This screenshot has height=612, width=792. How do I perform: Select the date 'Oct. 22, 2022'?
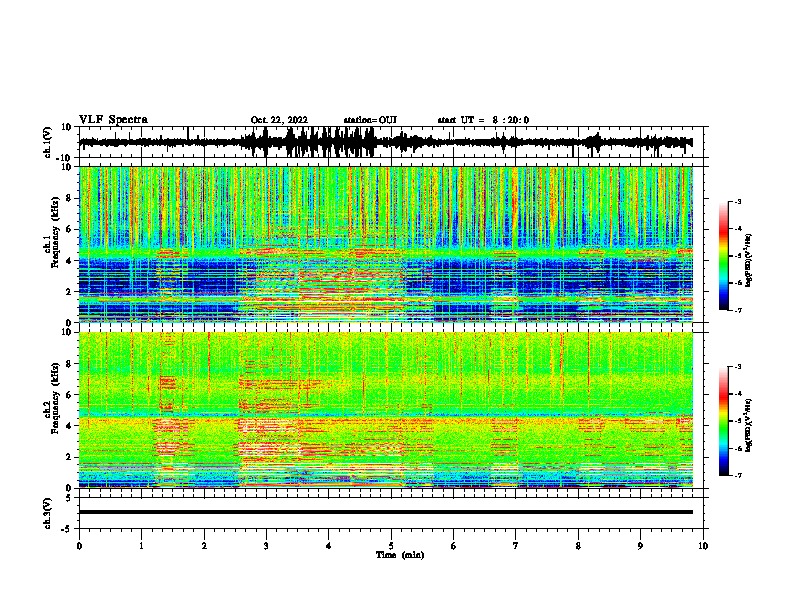pos(279,120)
